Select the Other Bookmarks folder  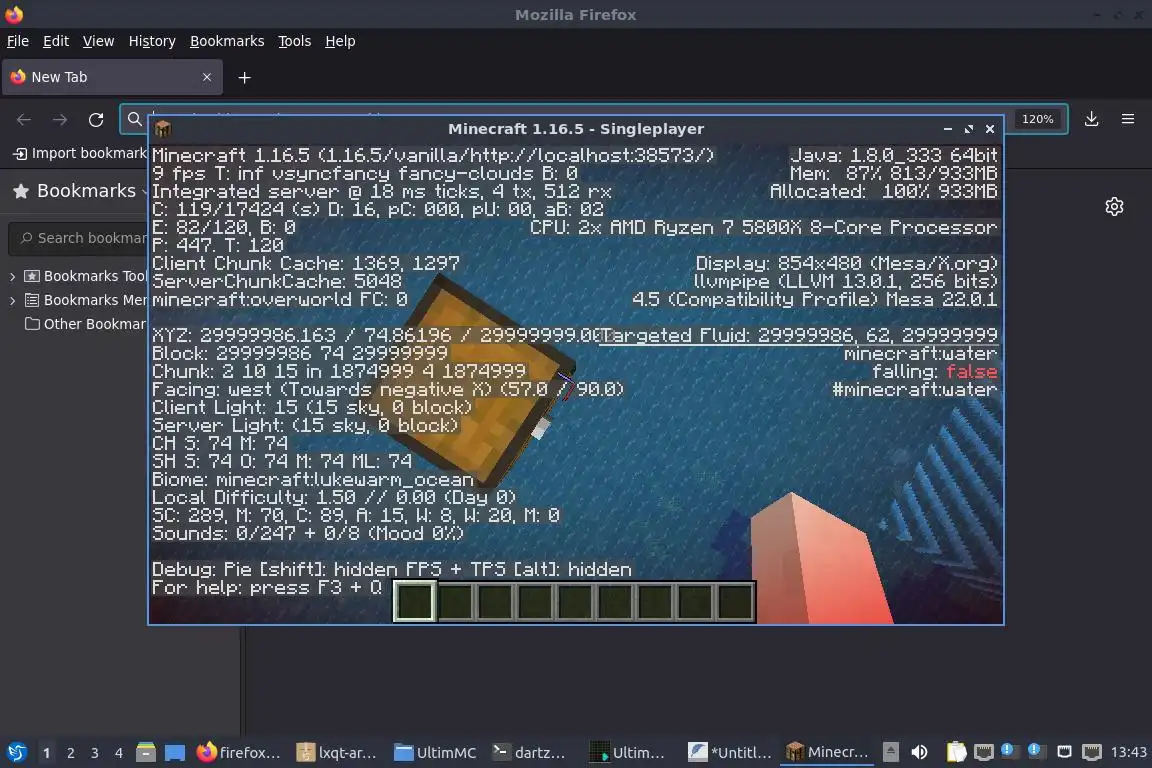pos(84,324)
